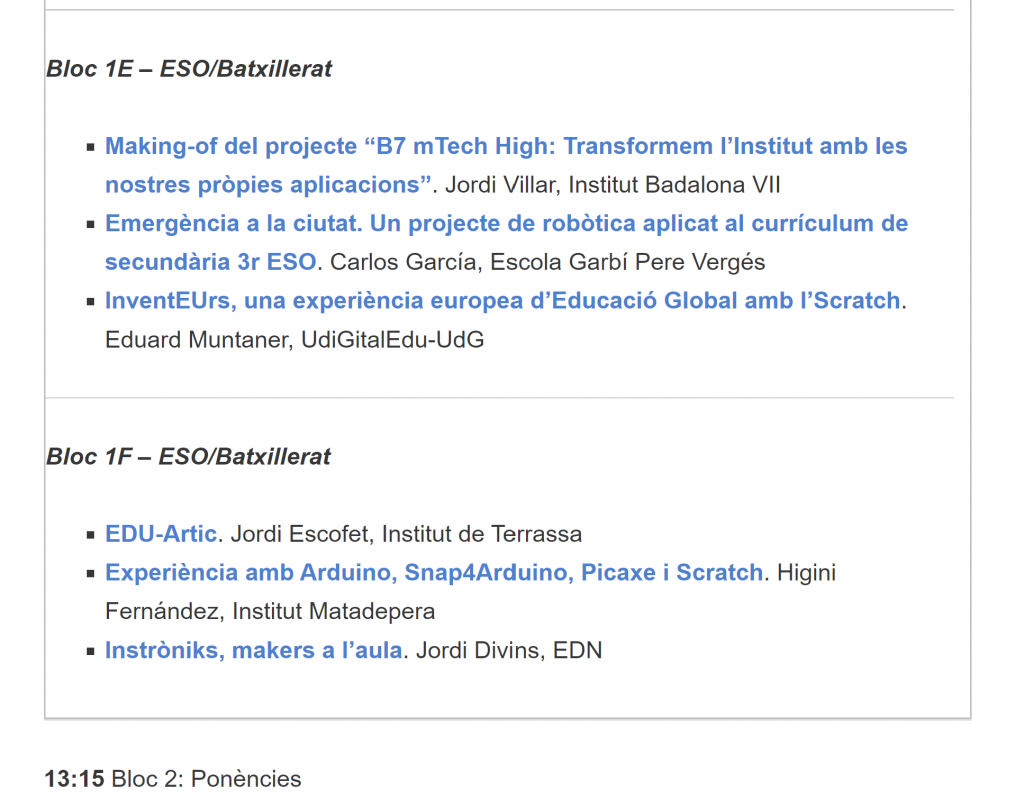1024x800 pixels.
Task: Click the bullet marker before "Making-of del projecte"
Action: 92,148
